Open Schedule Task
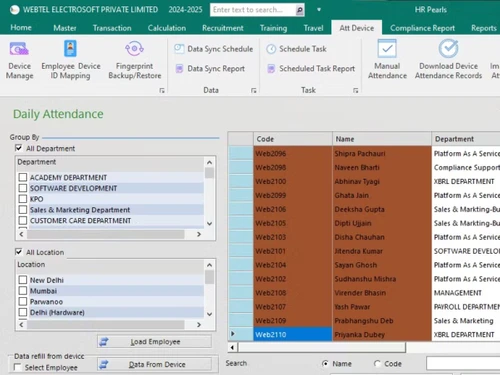 tap(296, 49)
